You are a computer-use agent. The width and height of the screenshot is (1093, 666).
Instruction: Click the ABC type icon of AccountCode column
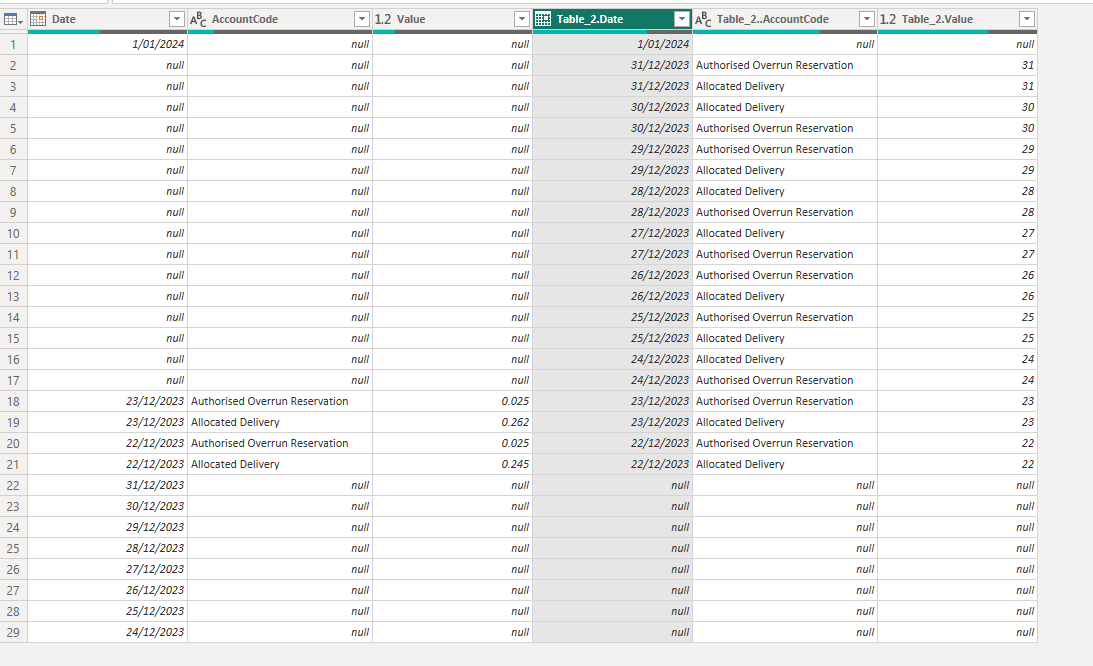(x=198, y=20)
